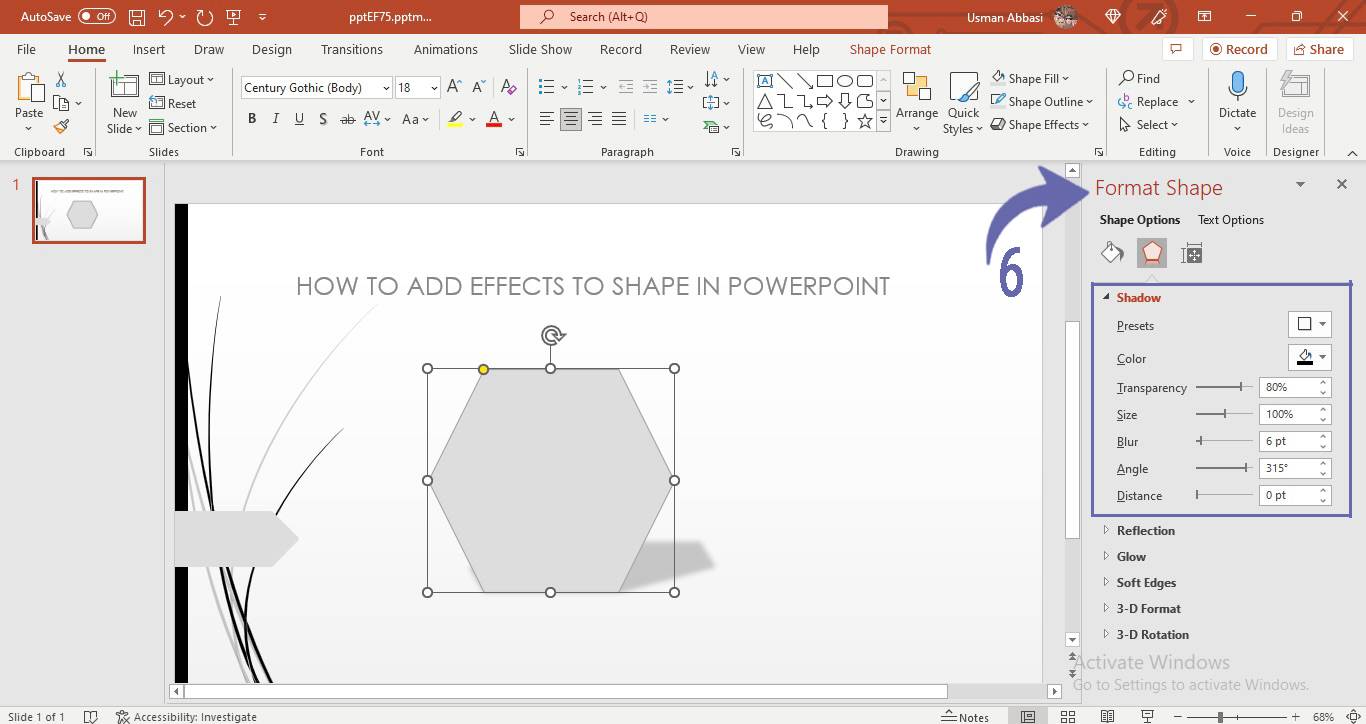This screenshot has width=1366, height=724.
Task: Click the Cut scissors icon
Action: click(x=62, y=80)
